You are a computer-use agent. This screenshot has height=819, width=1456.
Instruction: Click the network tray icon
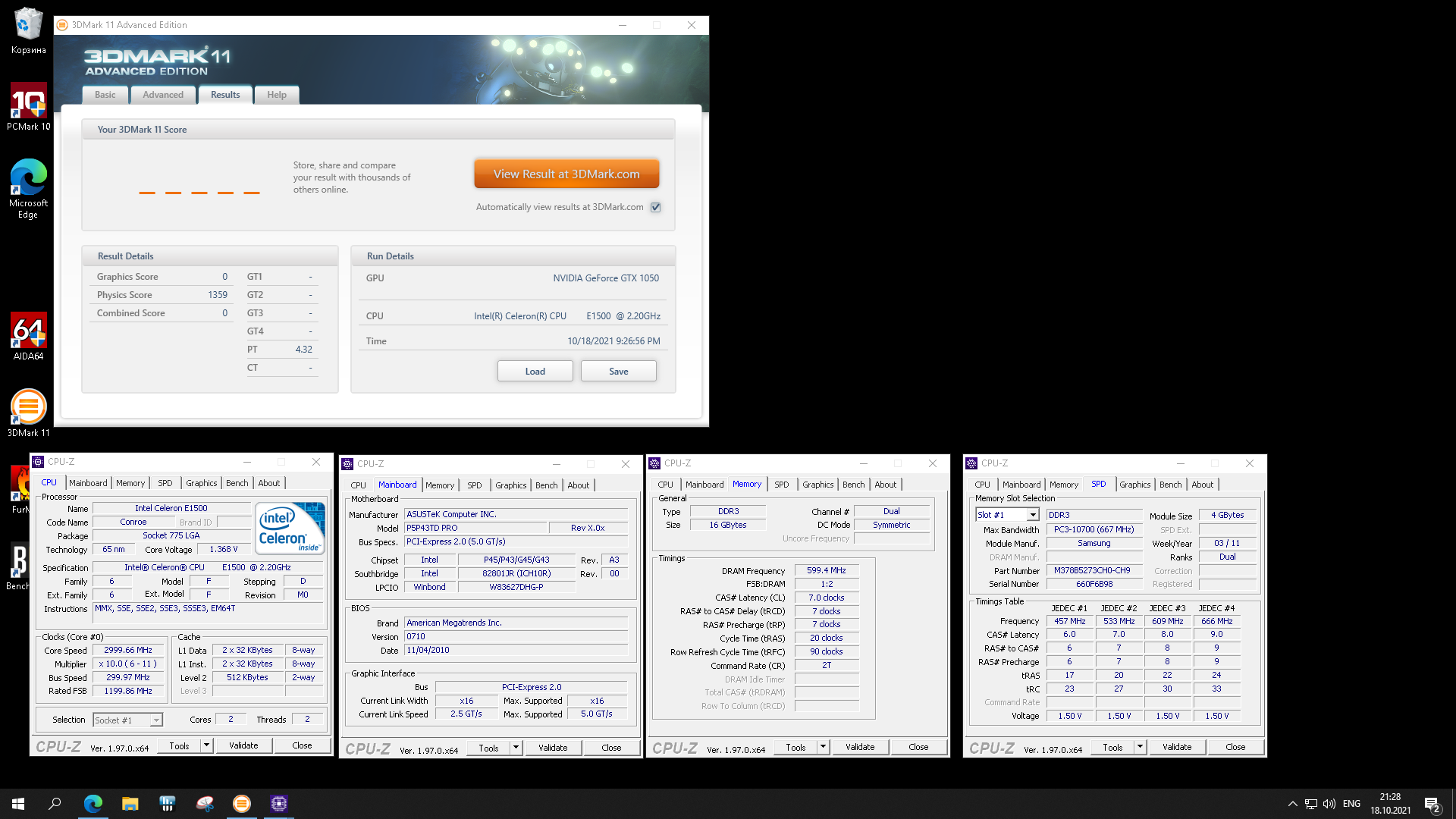1310,804
